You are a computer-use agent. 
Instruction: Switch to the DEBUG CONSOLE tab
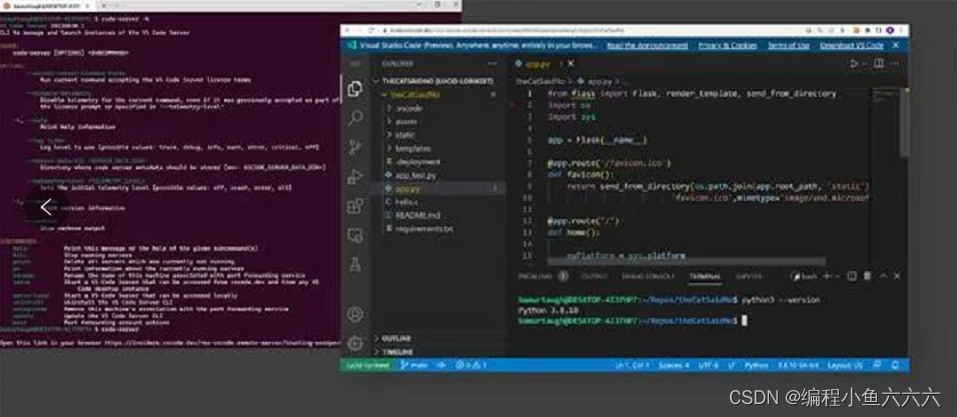click(648, 277)
